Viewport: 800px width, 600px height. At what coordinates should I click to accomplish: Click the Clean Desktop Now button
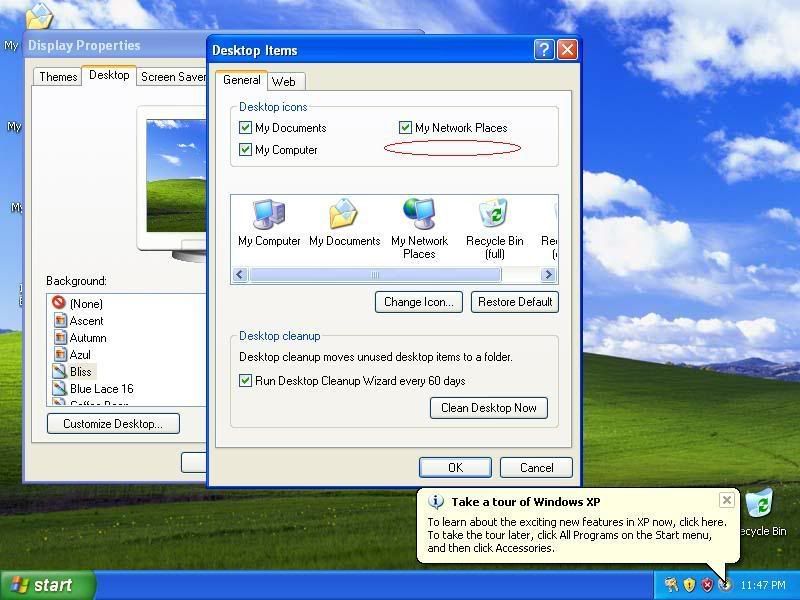(x=489, y=408)
